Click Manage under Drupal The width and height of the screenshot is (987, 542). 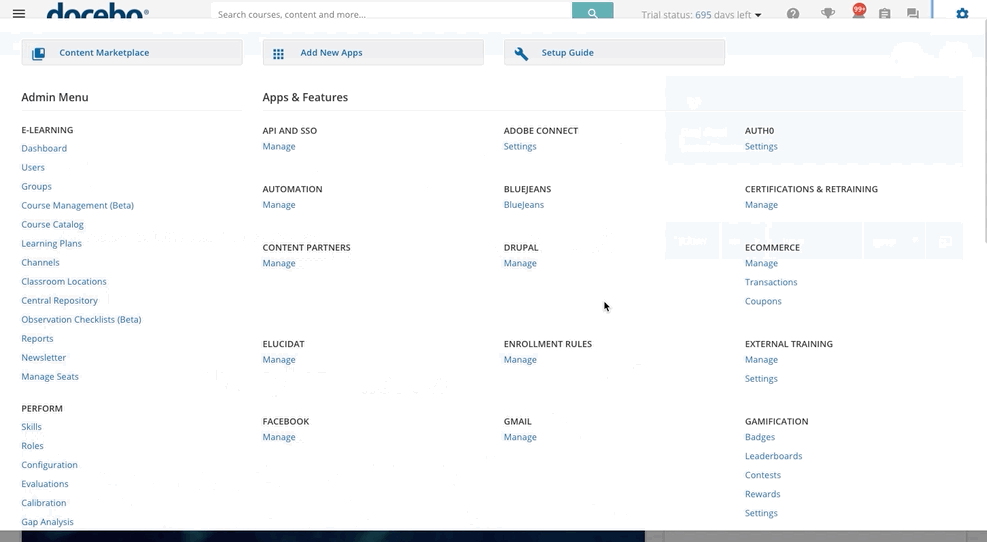click(520, 263)
